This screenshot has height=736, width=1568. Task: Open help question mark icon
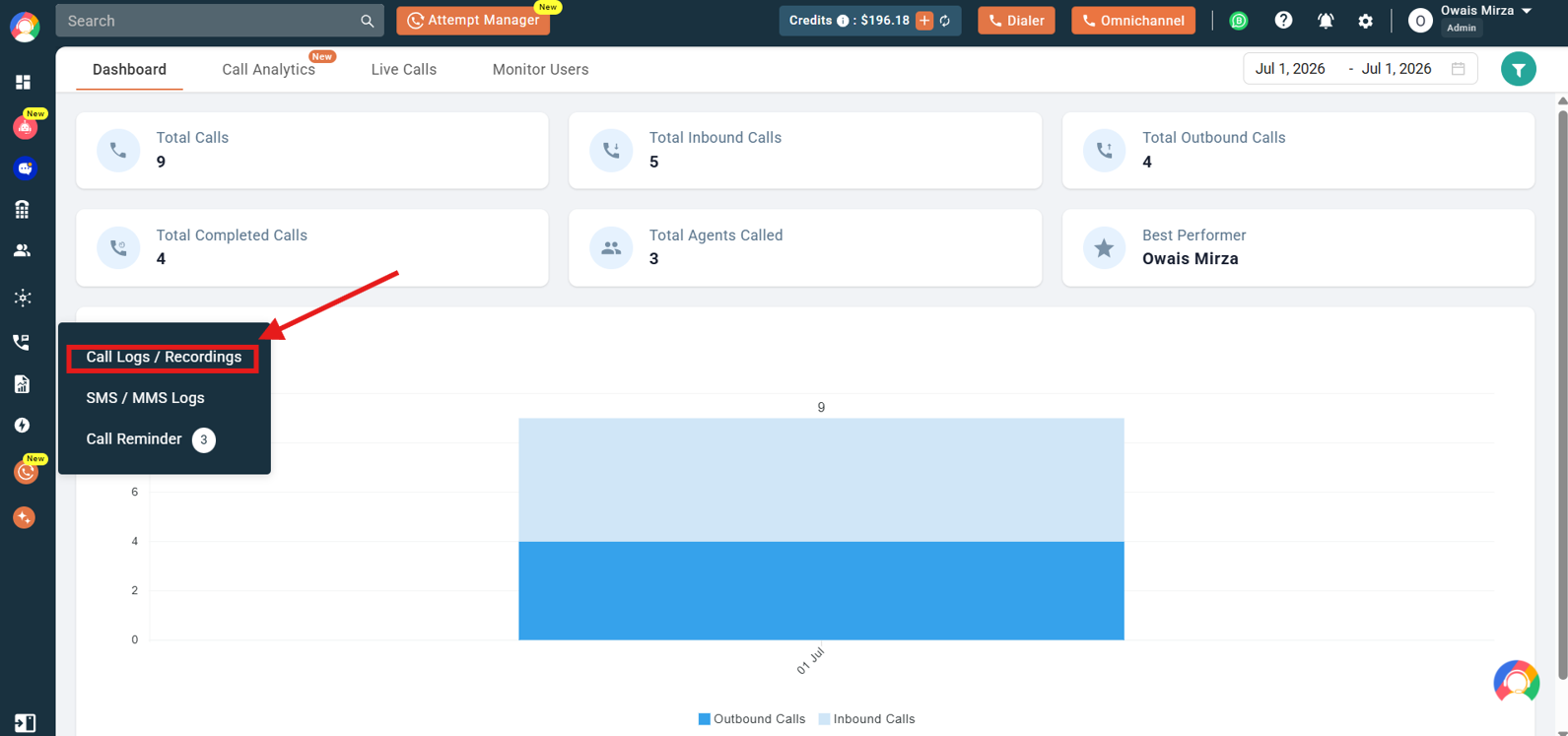1283,20
